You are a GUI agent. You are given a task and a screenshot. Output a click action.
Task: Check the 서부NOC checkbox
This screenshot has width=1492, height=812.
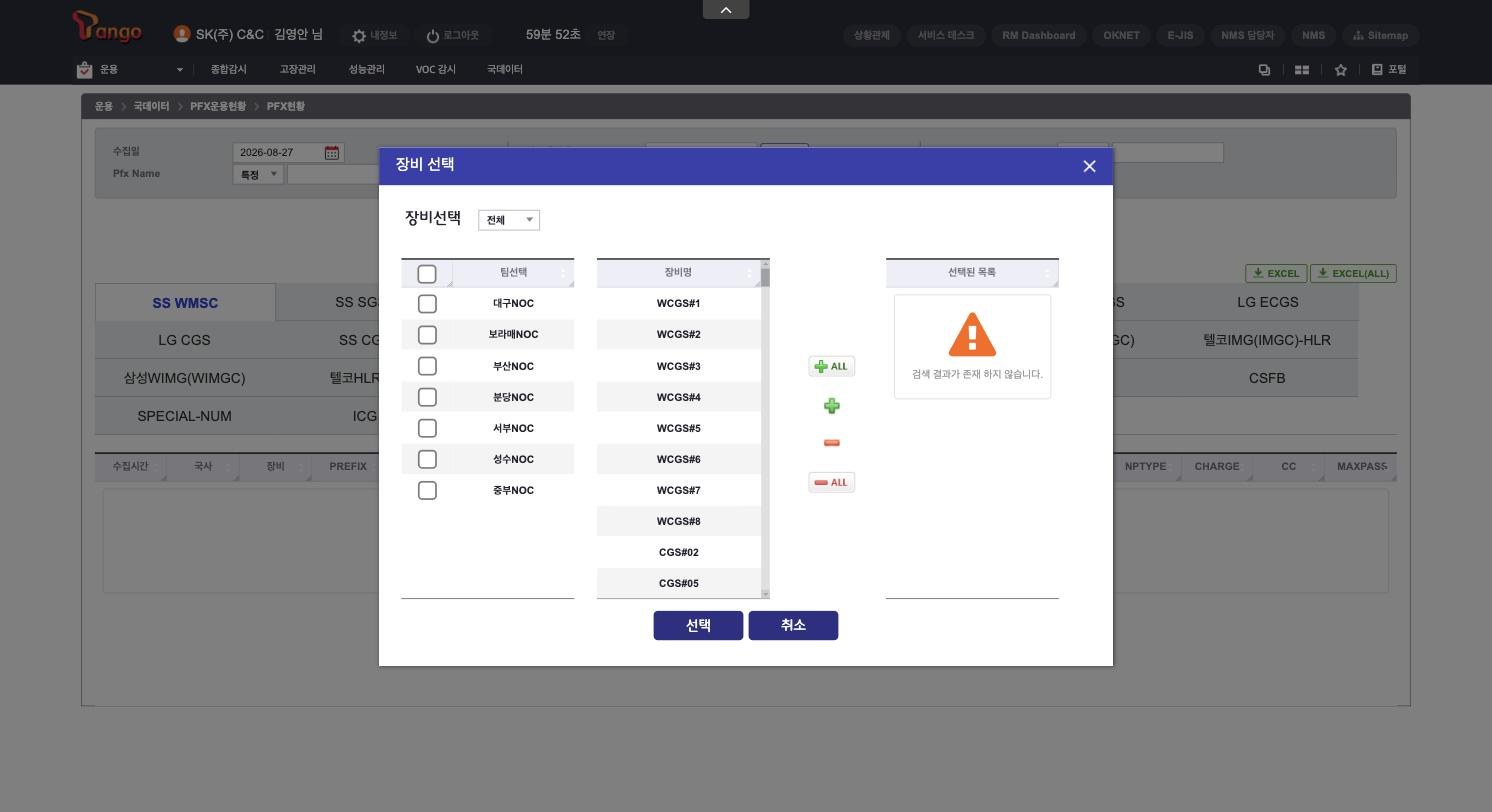[x=427, y=428]
